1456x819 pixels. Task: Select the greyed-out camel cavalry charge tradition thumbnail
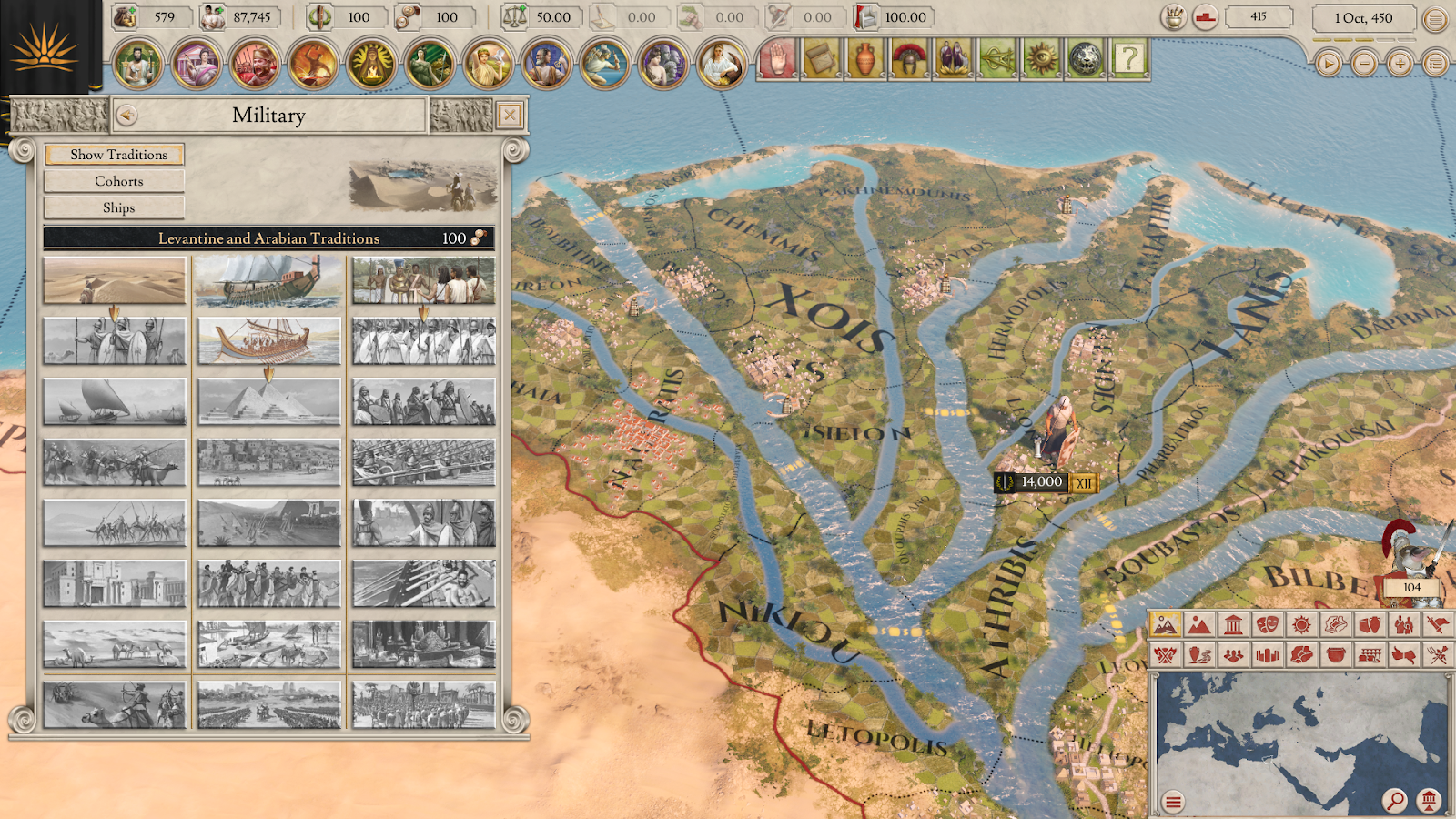[x=115, y=462]
